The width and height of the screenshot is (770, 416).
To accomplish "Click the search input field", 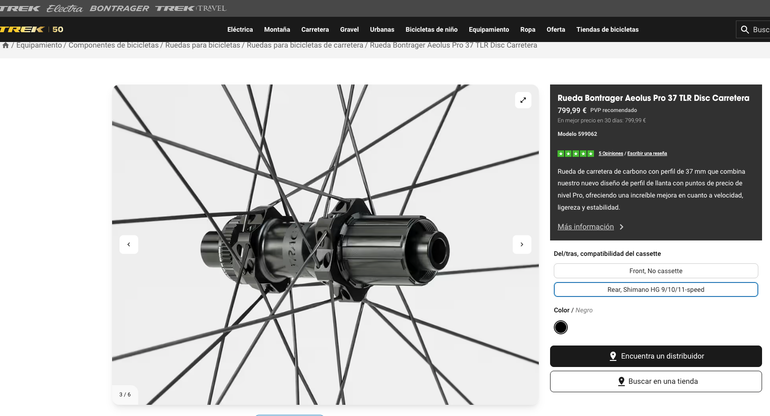I will point(753,29).
